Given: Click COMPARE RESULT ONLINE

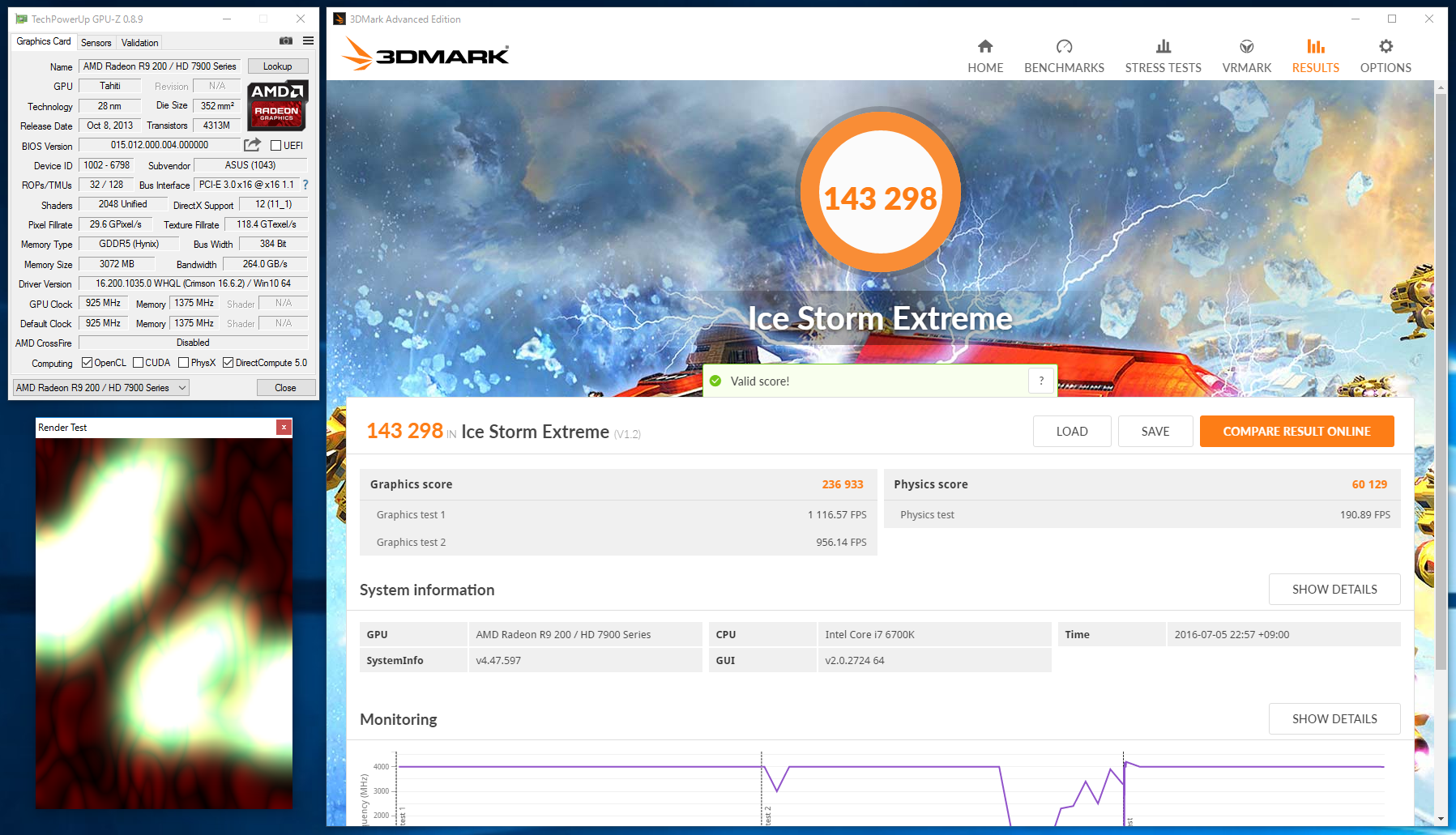Looking at the screenshot, I should (1296, 431).
